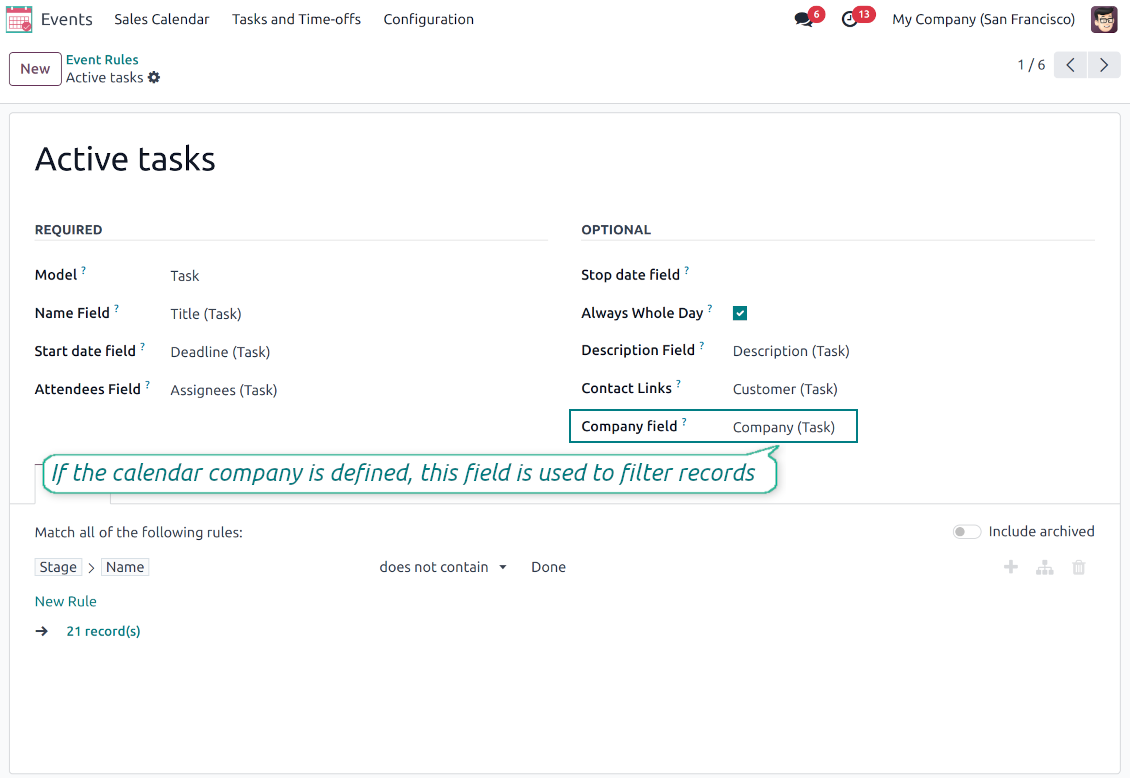
Task: Show help tooltip for Always Whole Day
Action: click(x=710, y=308)
